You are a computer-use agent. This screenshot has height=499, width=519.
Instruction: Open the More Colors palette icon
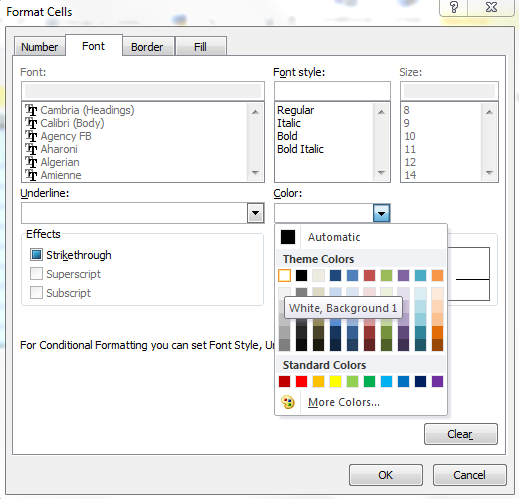point(288,402)
